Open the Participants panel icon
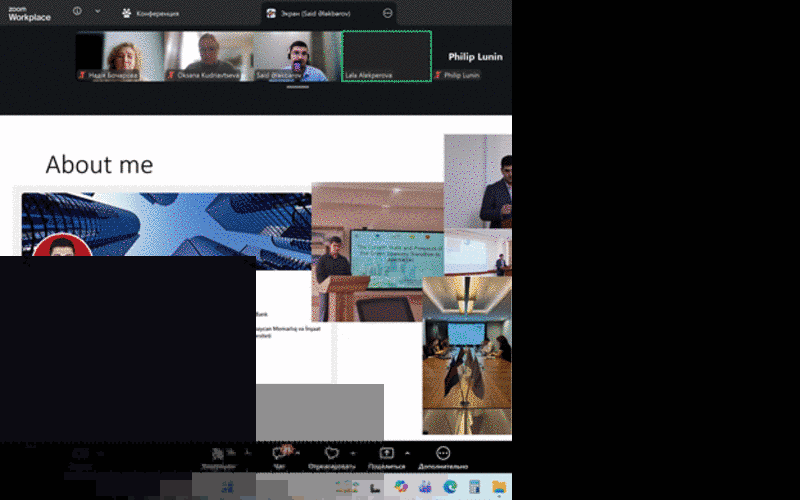 coord(218,454)
